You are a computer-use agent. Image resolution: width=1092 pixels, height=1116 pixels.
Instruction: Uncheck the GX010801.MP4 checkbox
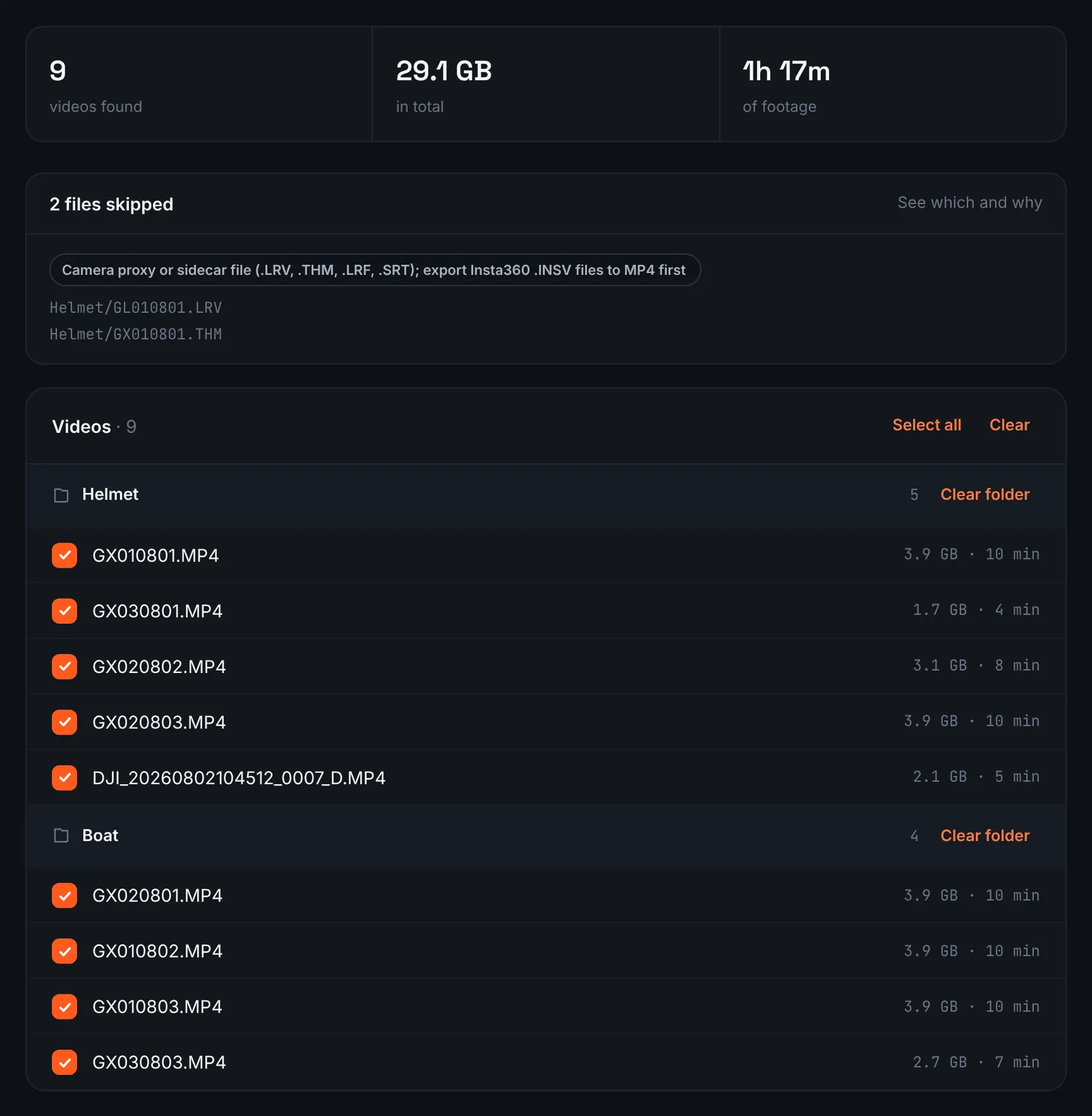click(x=64, y=555)
